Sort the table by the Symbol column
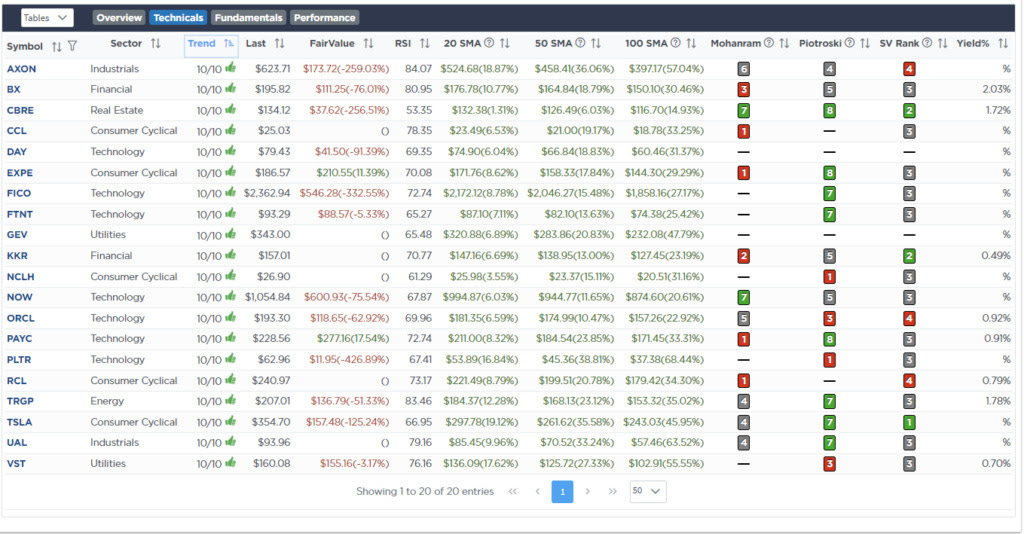The image size is (1024, 534). tap(57, 46)
